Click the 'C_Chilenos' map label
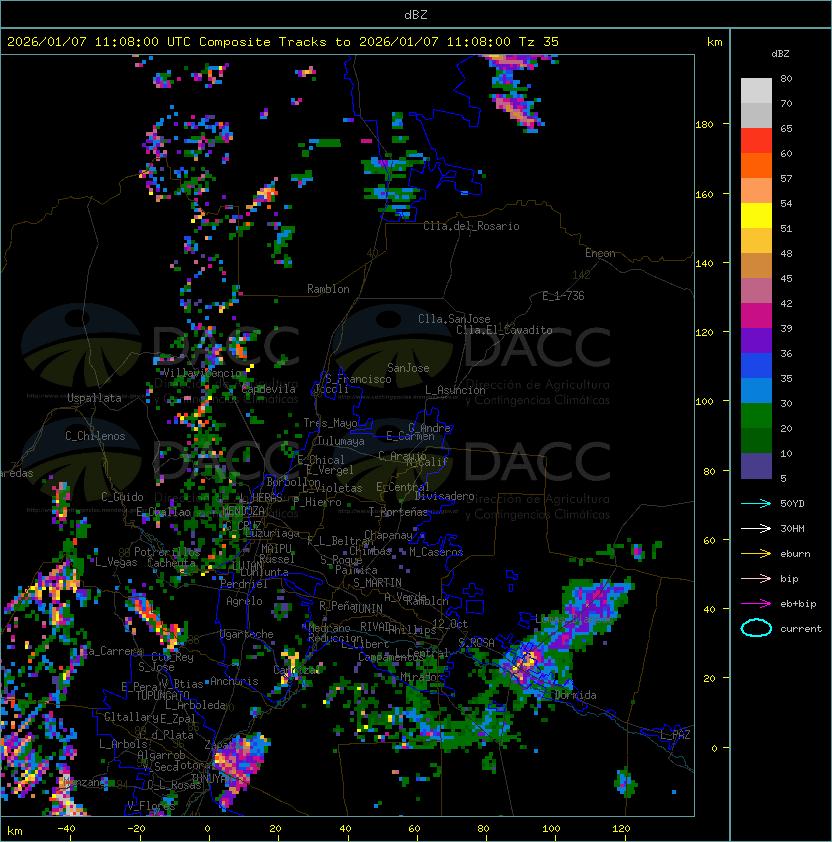 point(95,436)
